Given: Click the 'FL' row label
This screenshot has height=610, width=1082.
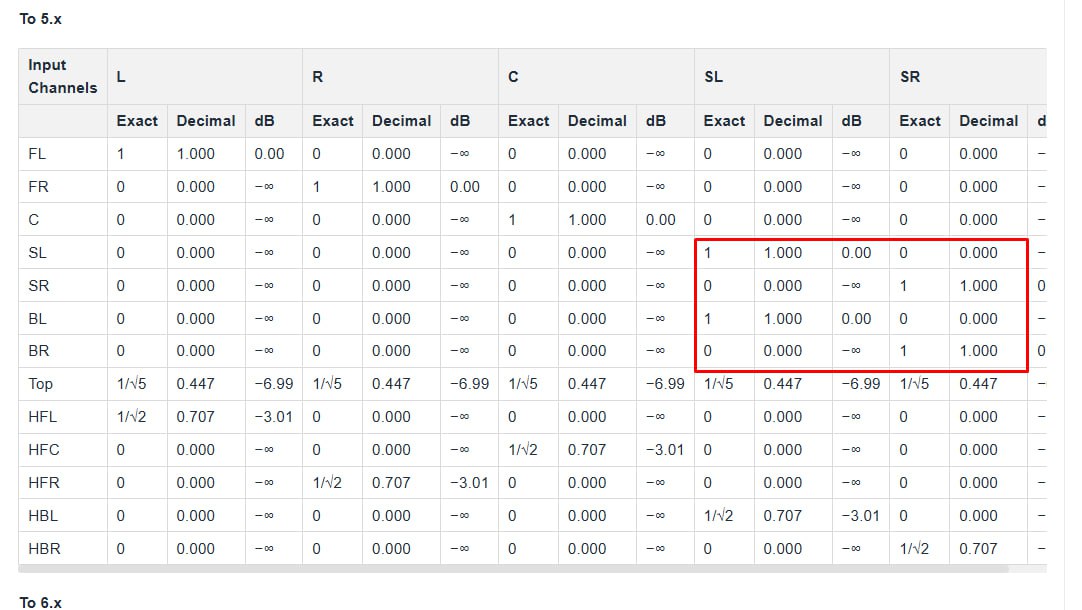Looking at the screenshot, I should pyautogui.click(x=38, y=154).
